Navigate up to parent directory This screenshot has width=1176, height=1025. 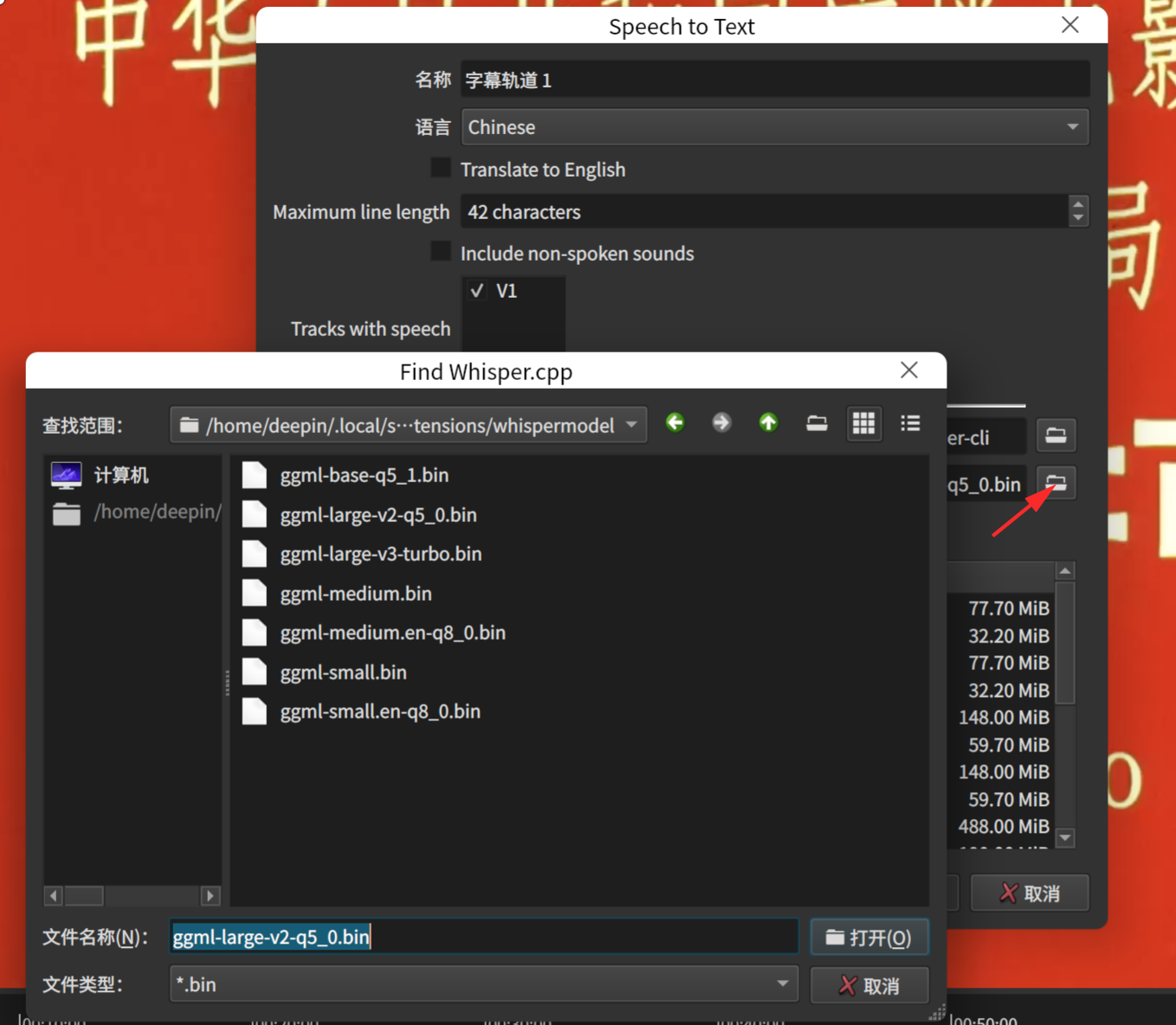[768, 422]
